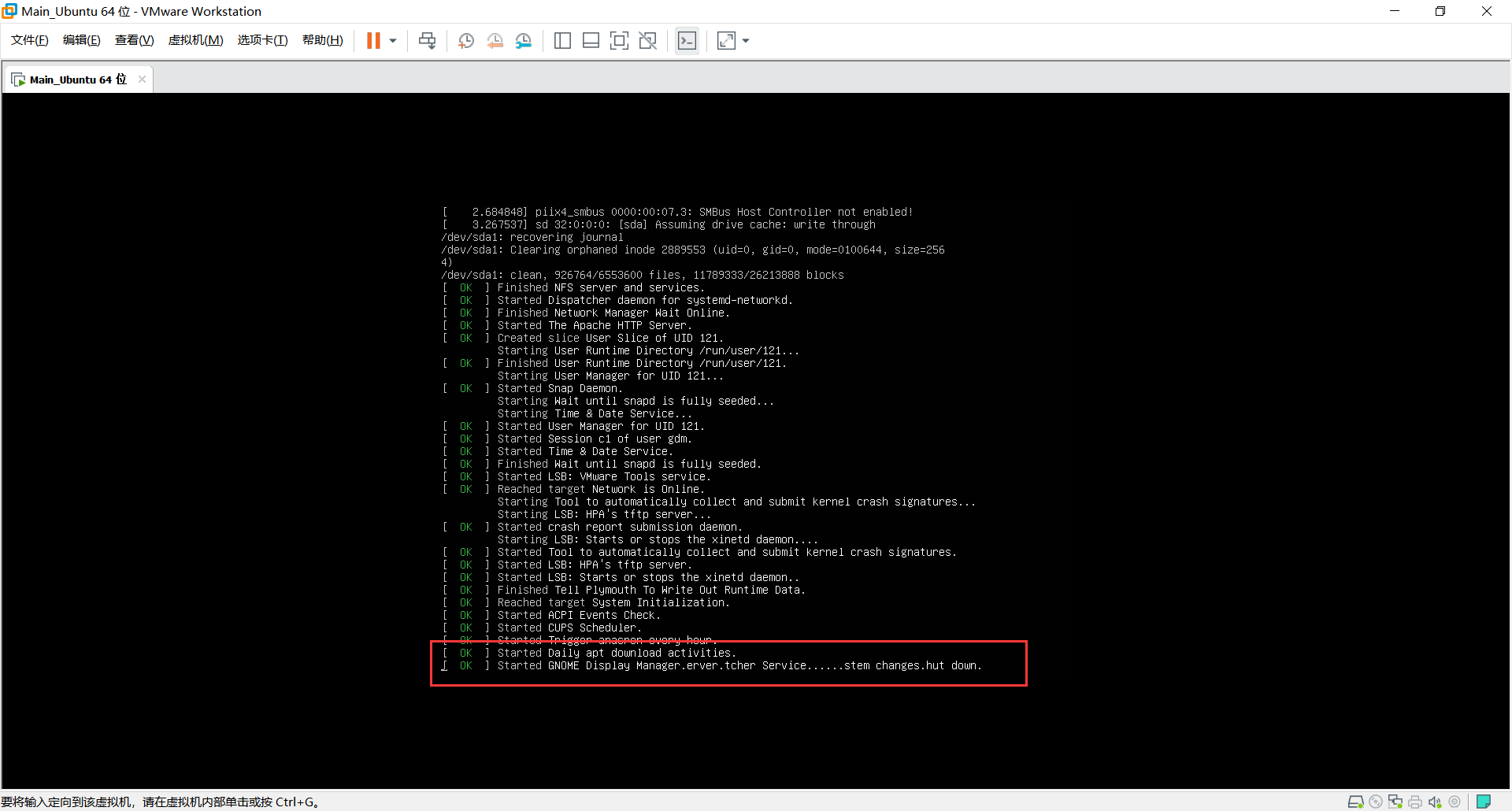Click line 'Finished NFS server and services.'
This screenshot has height=811, width=1512.
[573, 288]
